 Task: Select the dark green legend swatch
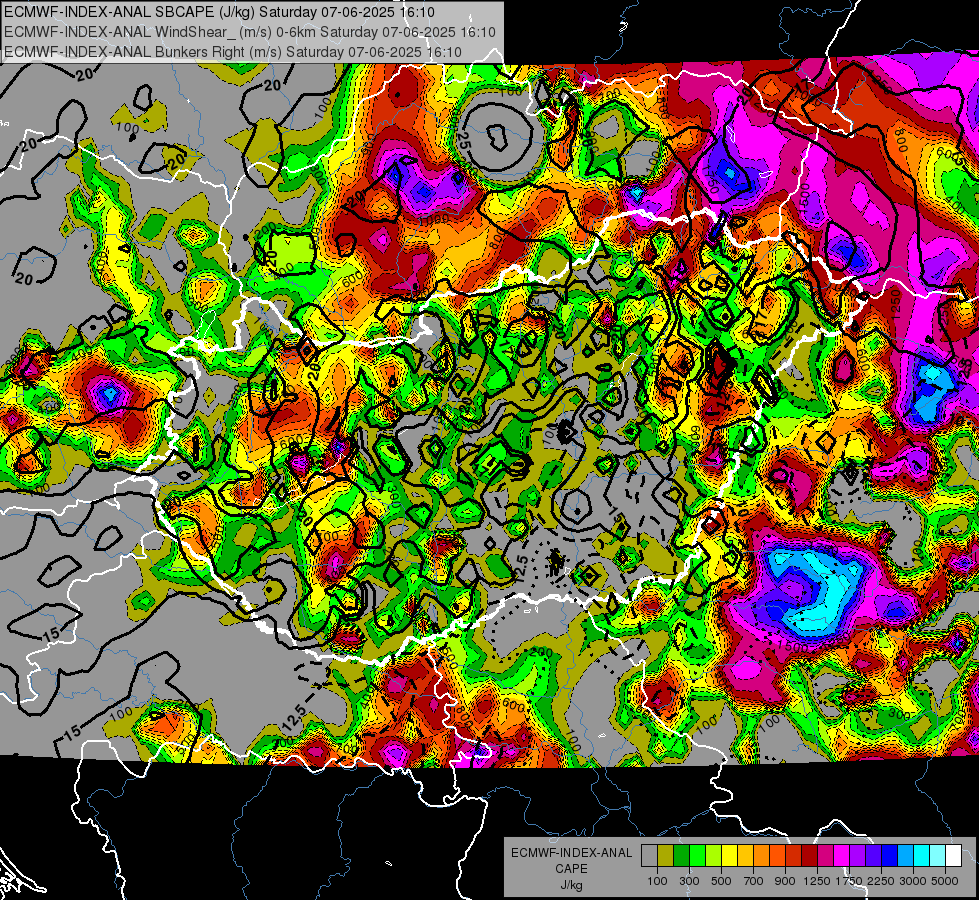(681, 856)
